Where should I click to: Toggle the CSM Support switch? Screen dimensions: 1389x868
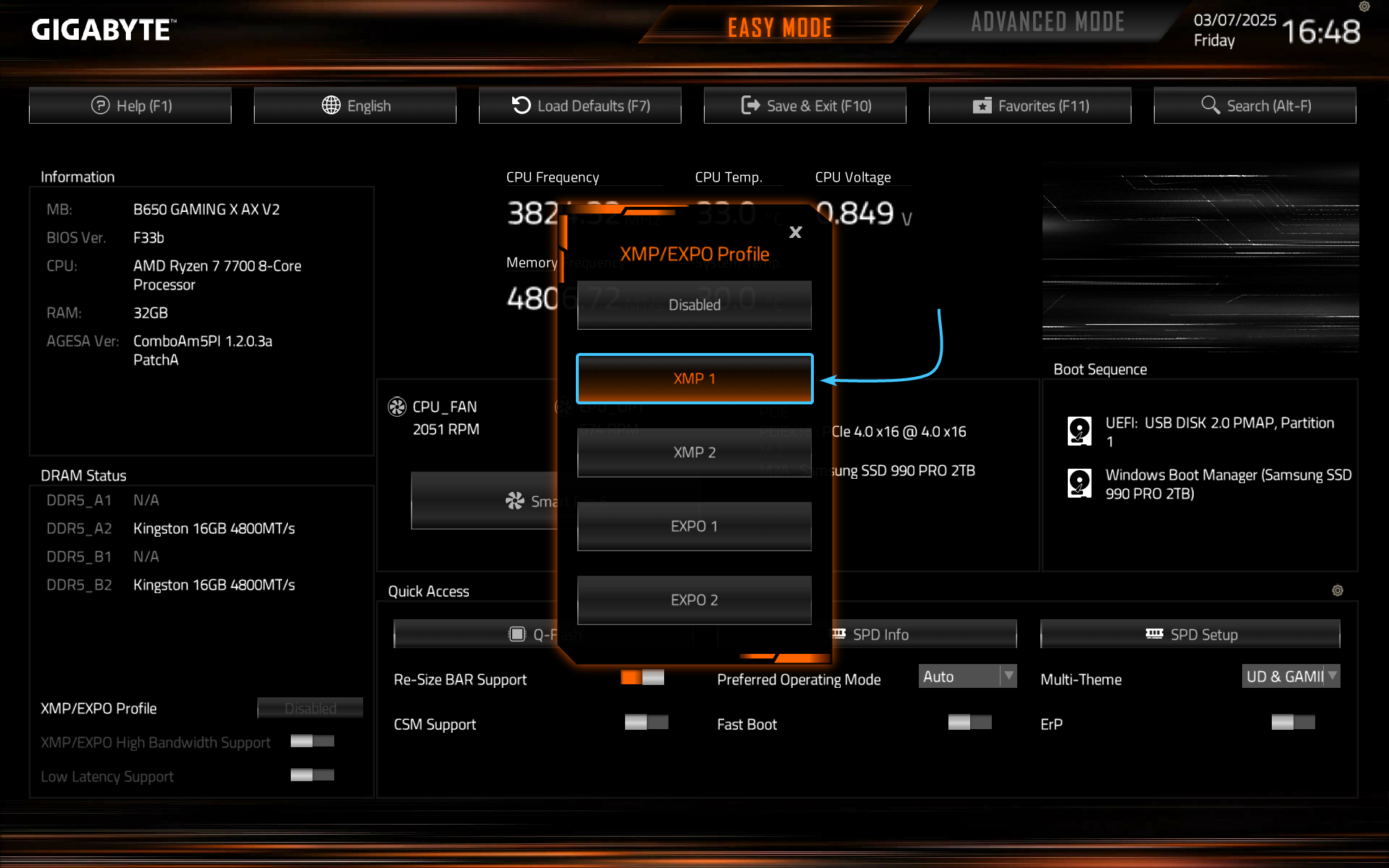[x=646, y=723]
